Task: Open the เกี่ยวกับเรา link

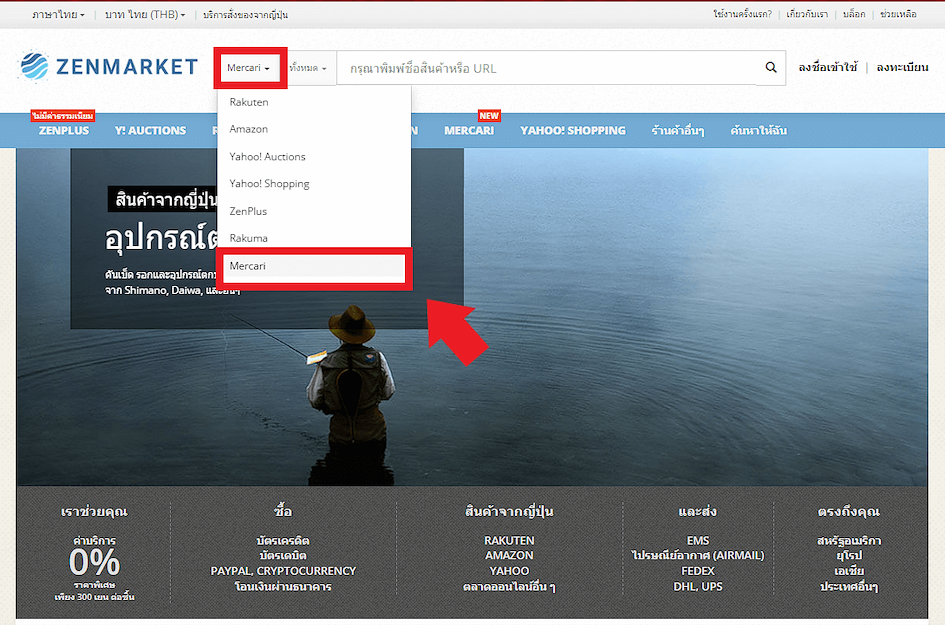Action: [x=807, y=14]
